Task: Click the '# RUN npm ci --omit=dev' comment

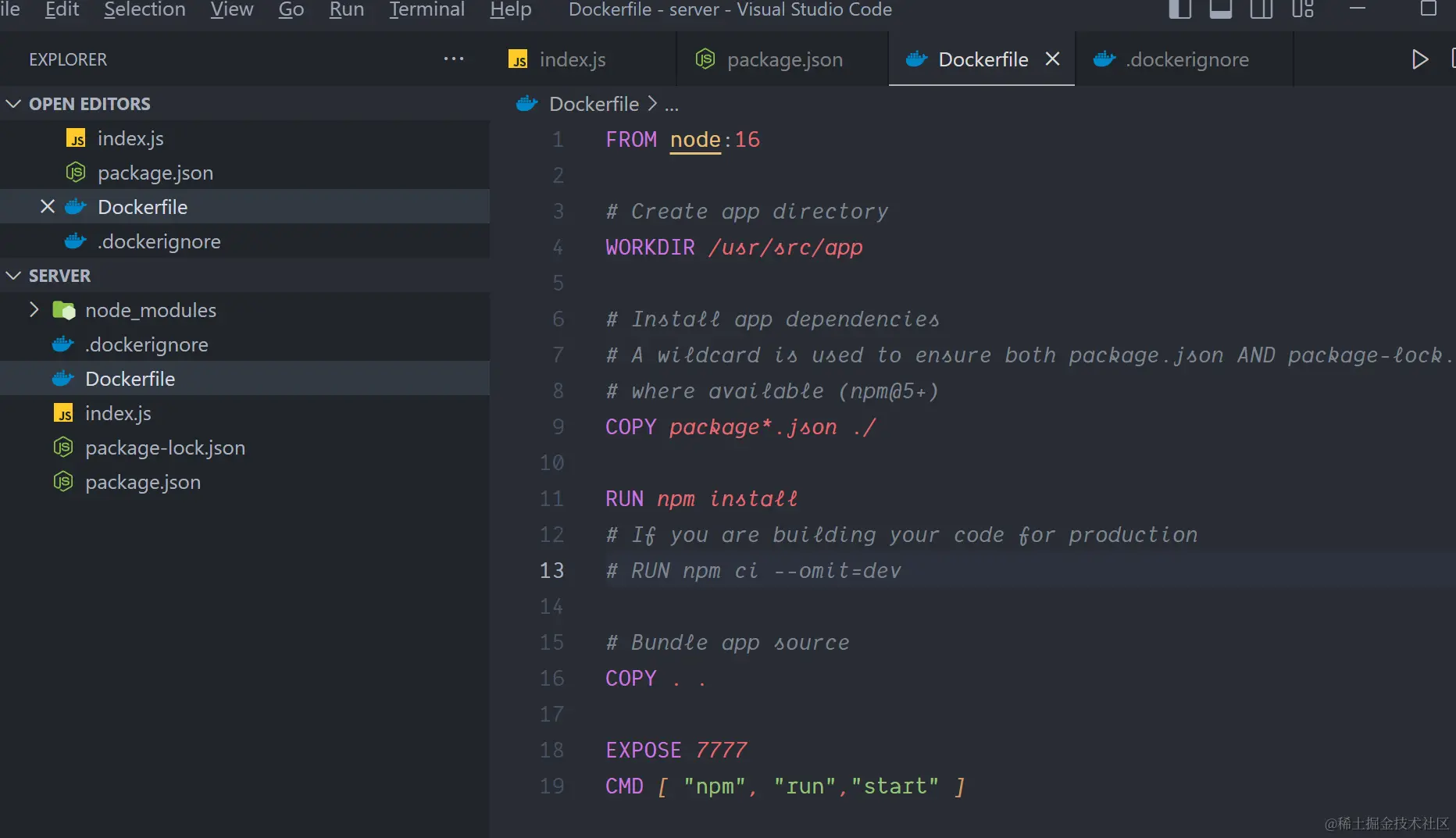Action: tap(754, 571)
